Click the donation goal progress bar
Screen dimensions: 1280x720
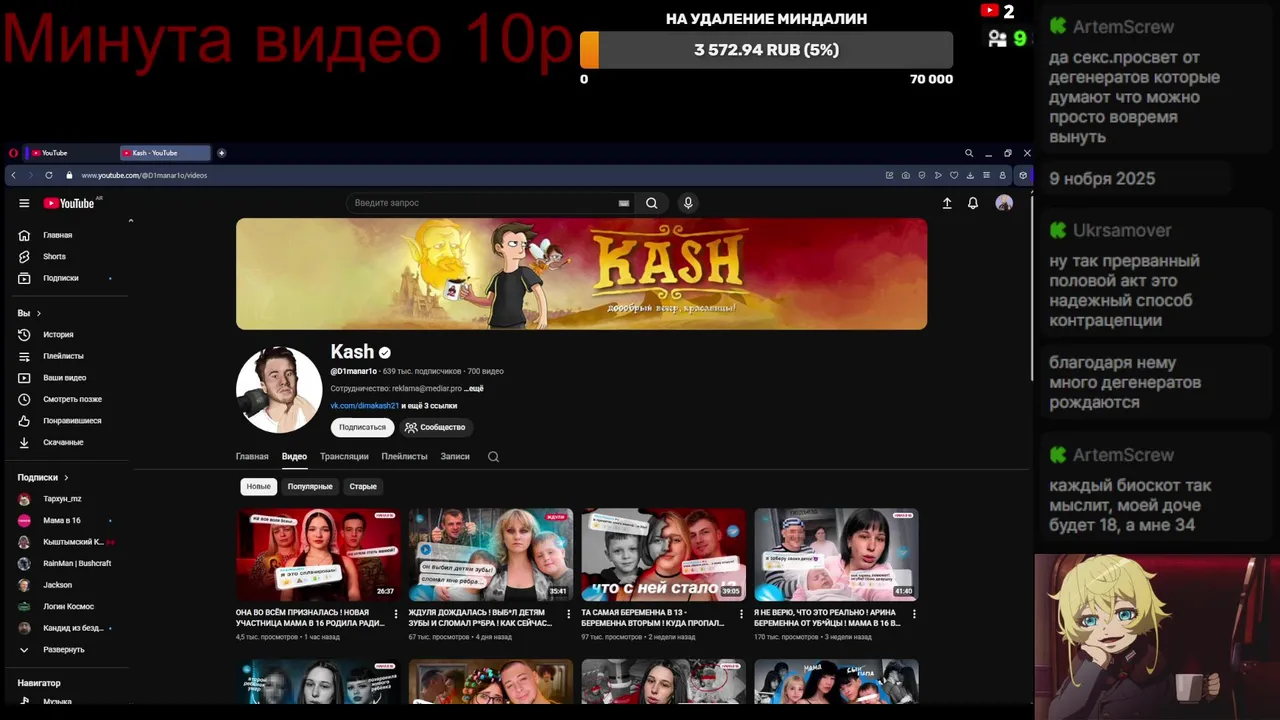tap(766, 50)
